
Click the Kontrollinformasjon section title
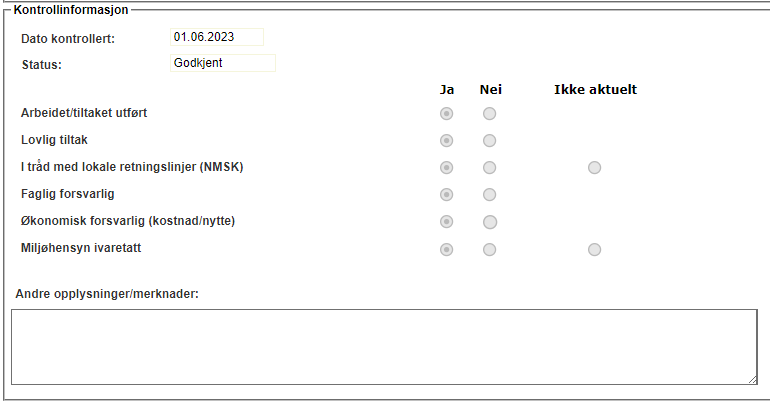coord(70,8)
